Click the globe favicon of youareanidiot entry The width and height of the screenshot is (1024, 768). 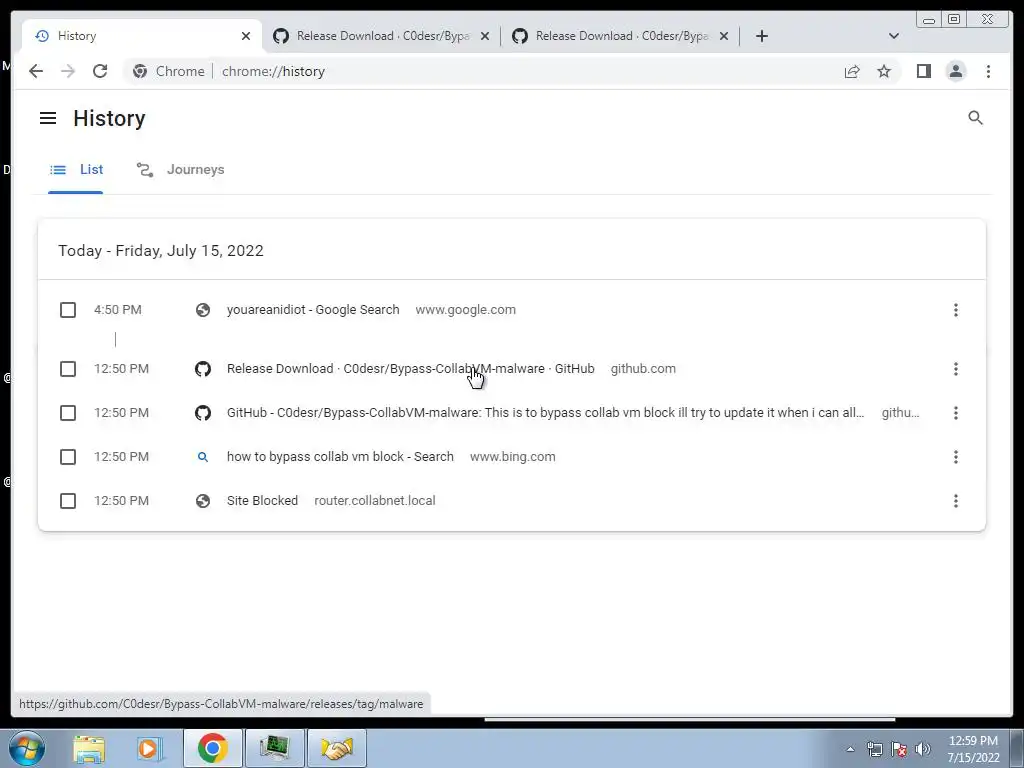pyautogui.click(x=203, y=310)
